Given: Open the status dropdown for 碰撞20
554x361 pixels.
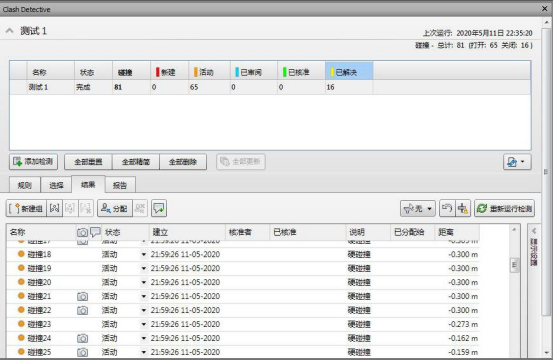Looking at the screenshot, I should click(x=144, y=282).
